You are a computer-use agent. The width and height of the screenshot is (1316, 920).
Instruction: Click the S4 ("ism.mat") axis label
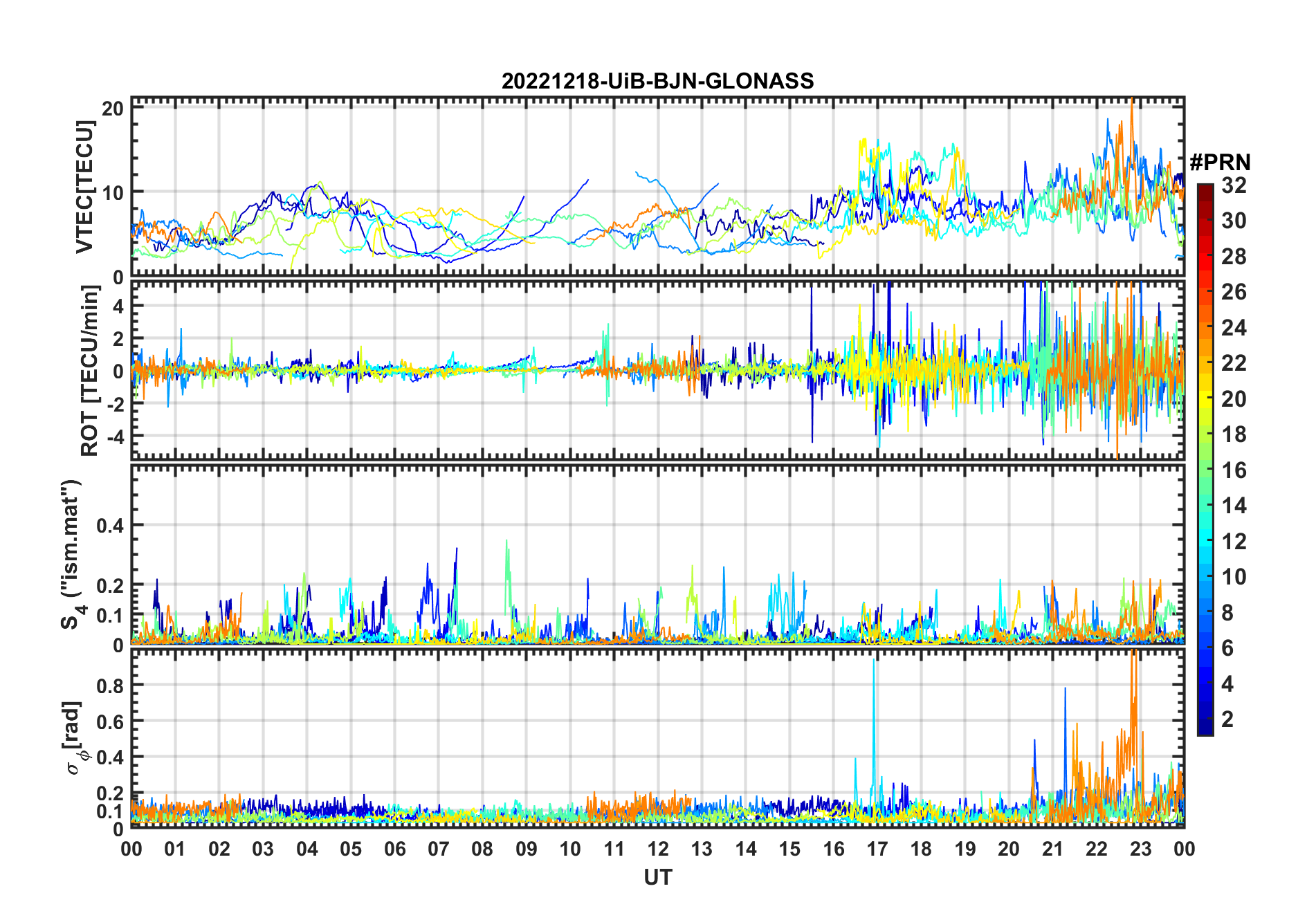[71, 555]
